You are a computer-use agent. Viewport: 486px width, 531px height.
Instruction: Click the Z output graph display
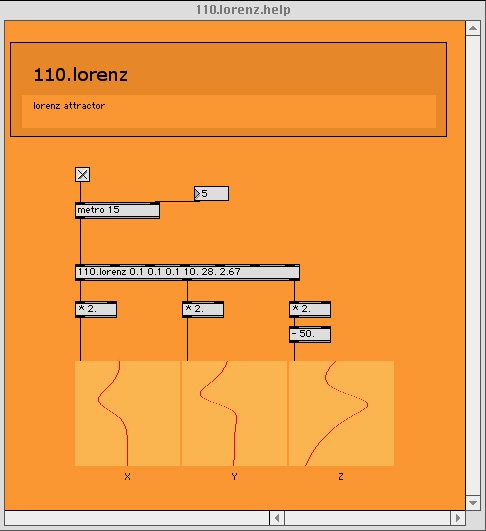click(x=341, y=413)
